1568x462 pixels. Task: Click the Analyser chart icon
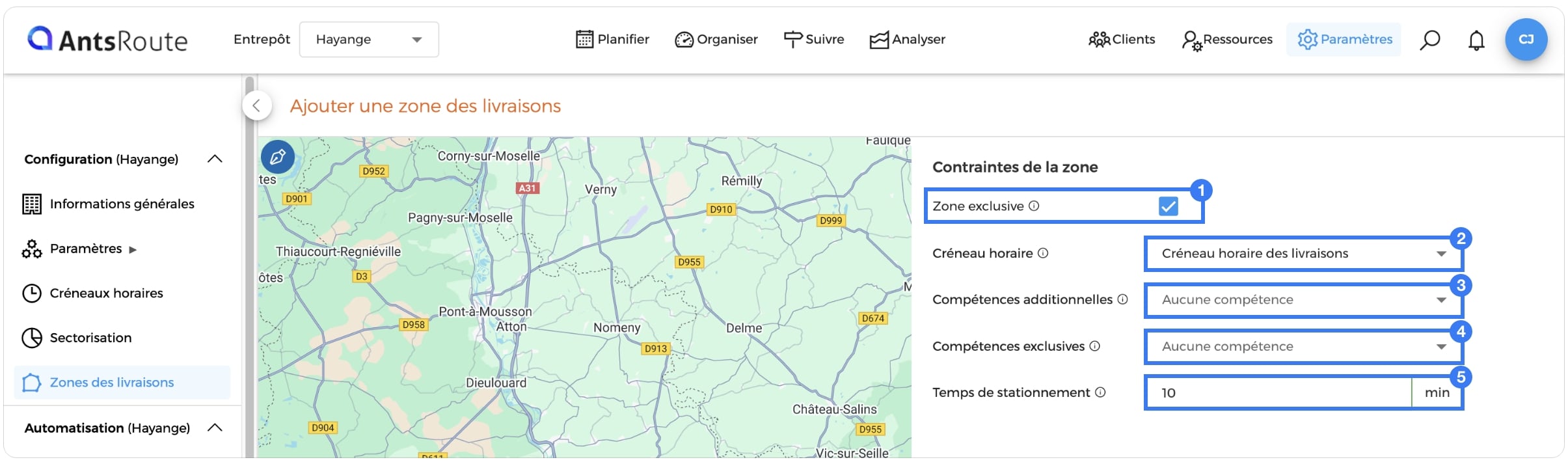[879, 40]
